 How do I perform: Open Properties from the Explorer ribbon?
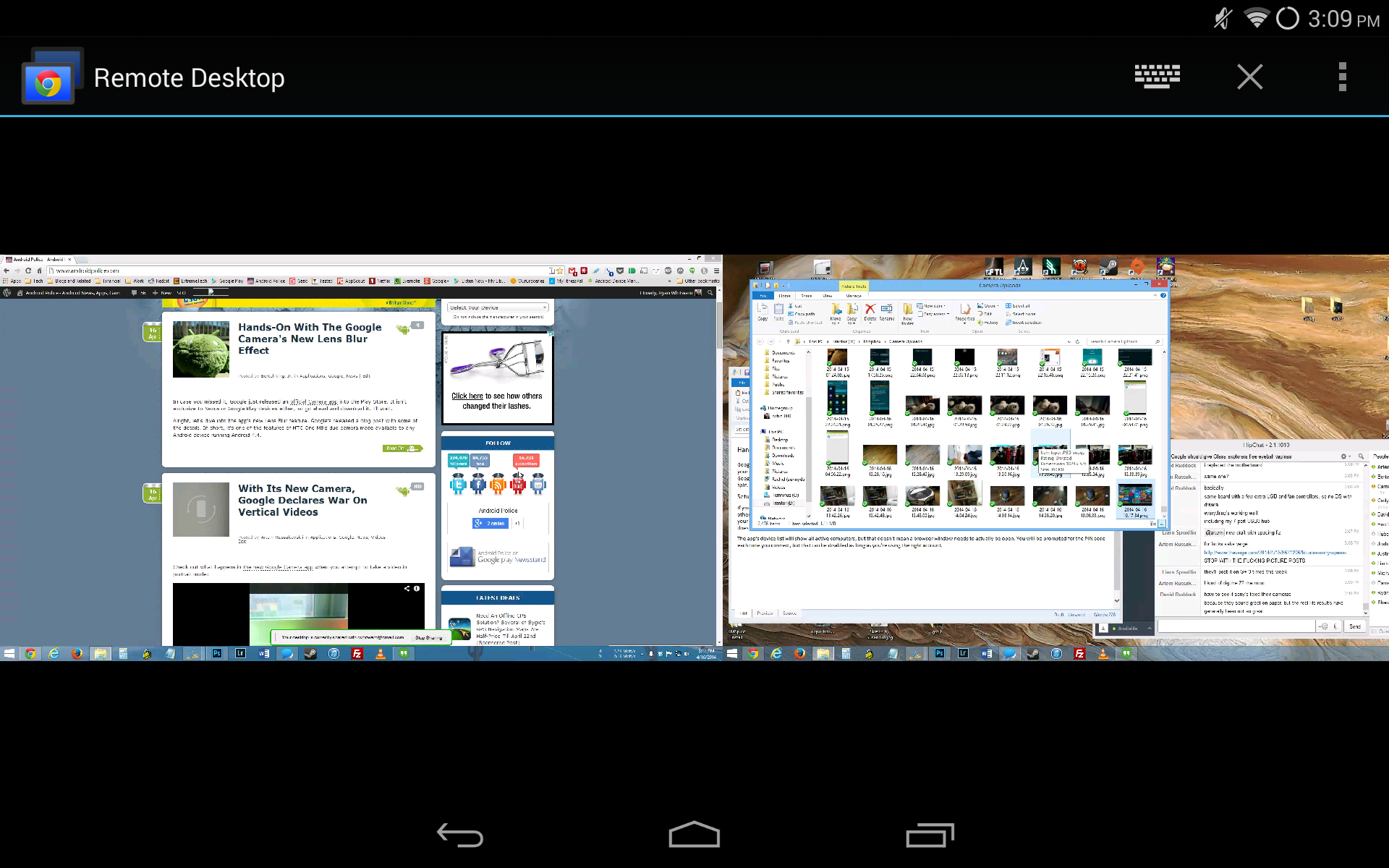point(964,315)
